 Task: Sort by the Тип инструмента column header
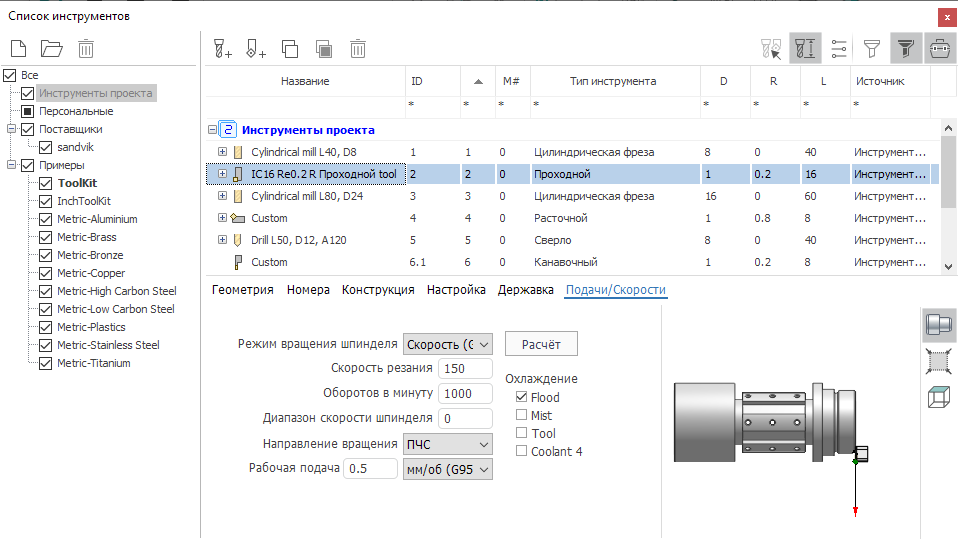pos(612,81)
